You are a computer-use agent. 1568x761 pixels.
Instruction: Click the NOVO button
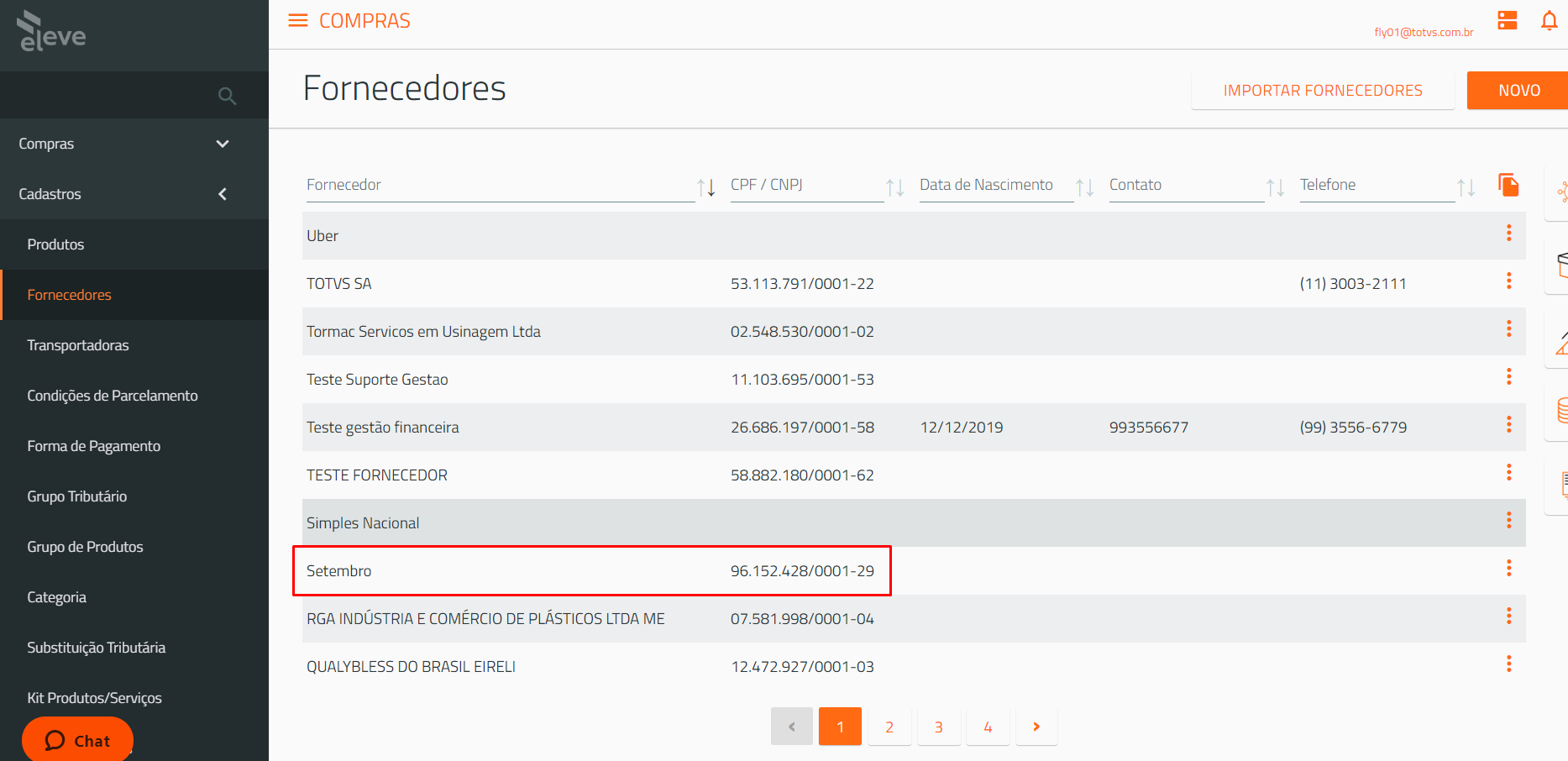[1518, 90]
